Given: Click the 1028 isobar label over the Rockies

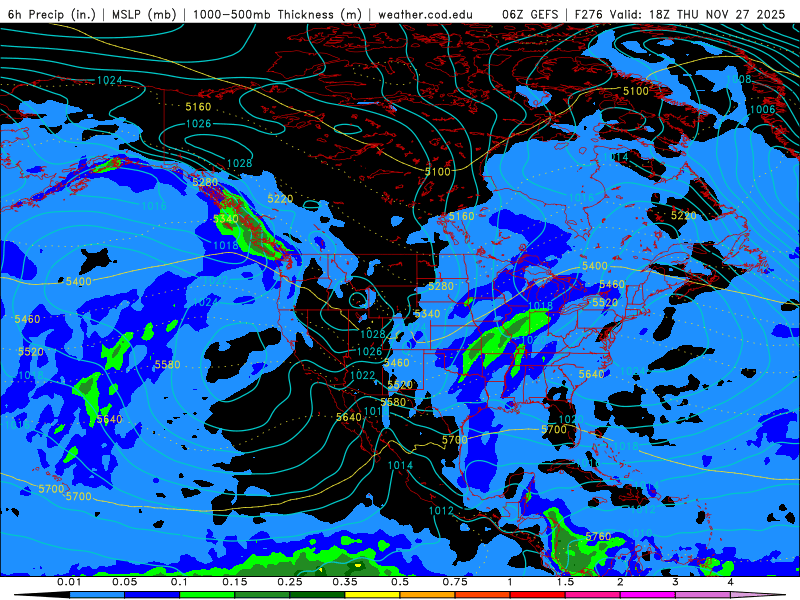Looking at the screenshot, I should pyautogui.click(x=372, y=334).
